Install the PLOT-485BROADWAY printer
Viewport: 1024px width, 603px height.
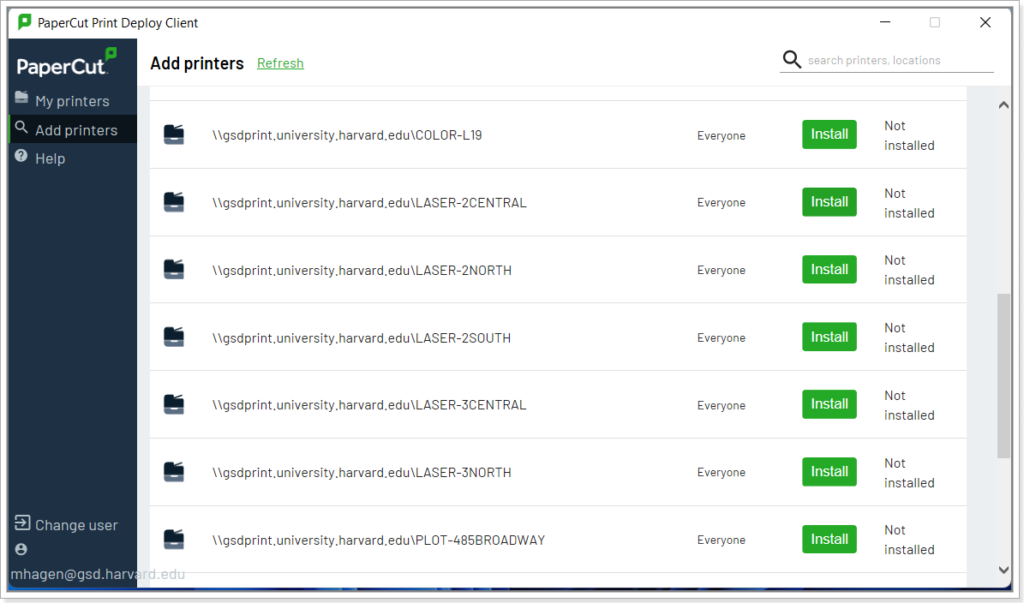(x=829, y=539)
